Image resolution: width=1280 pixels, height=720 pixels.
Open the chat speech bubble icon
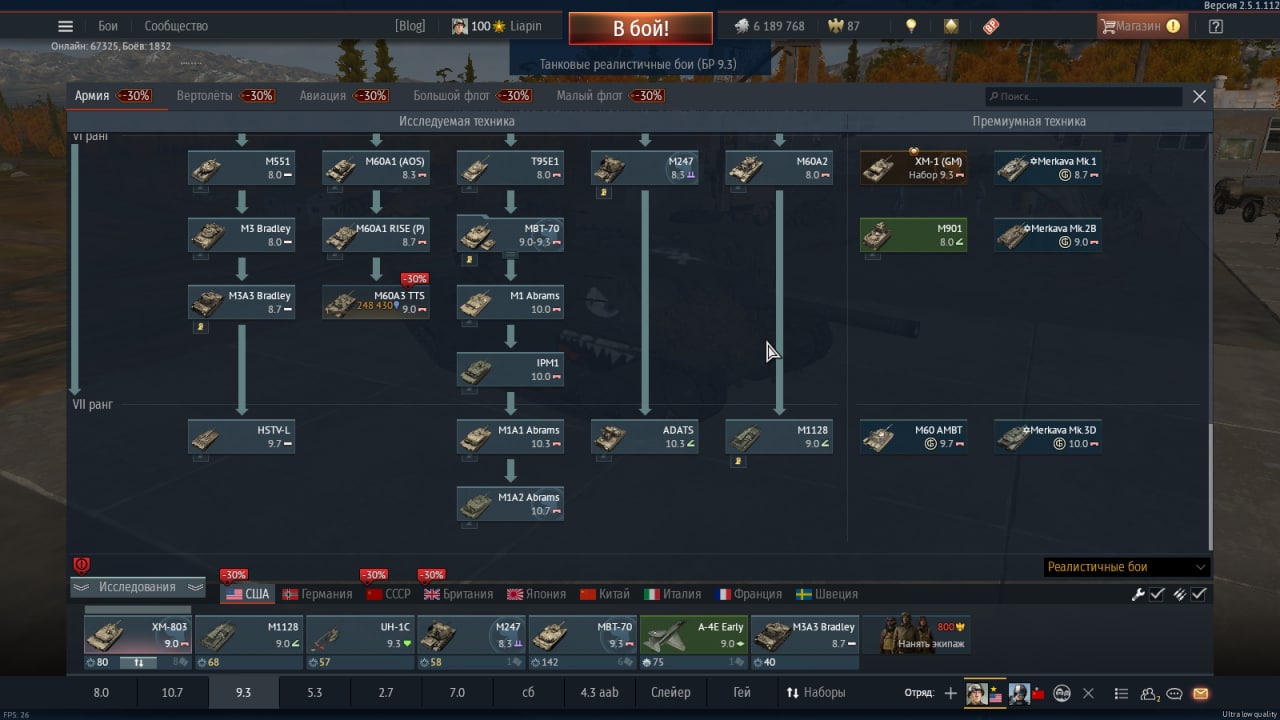pyautogui.click(x=1175, y=693)
